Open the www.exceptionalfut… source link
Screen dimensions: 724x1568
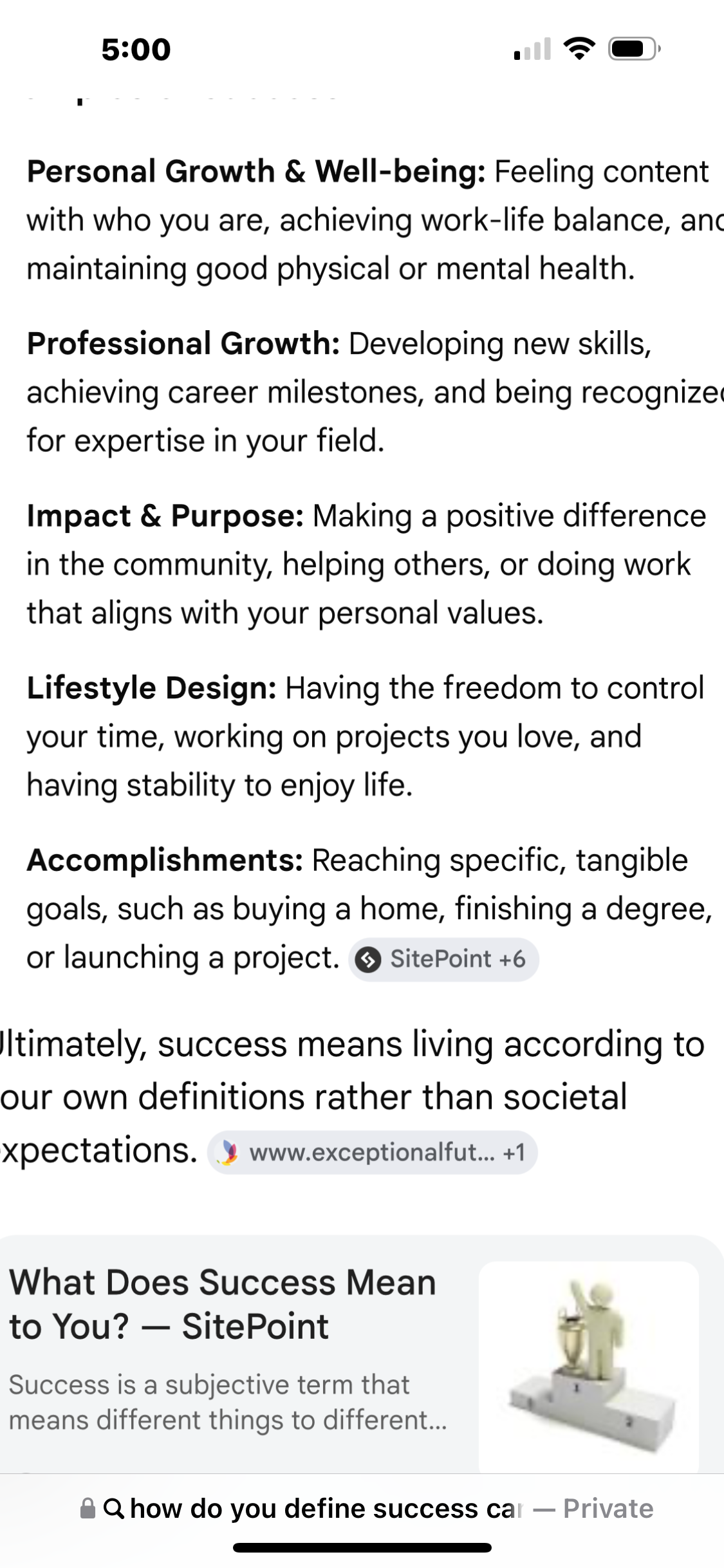coord(372,1152)
